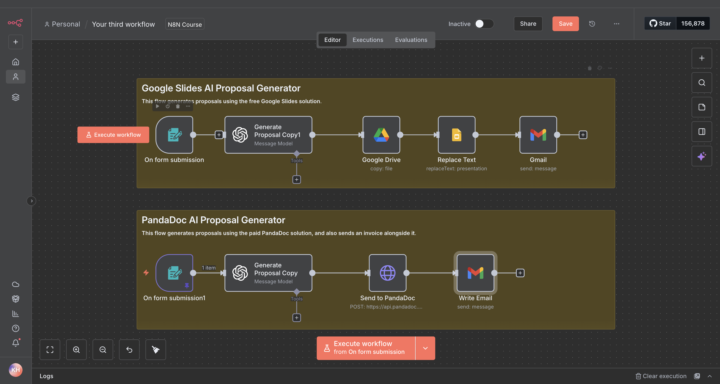Click the zoom out canvas button
The width and height of the screenshot is (720, 384).
[103, 350]
